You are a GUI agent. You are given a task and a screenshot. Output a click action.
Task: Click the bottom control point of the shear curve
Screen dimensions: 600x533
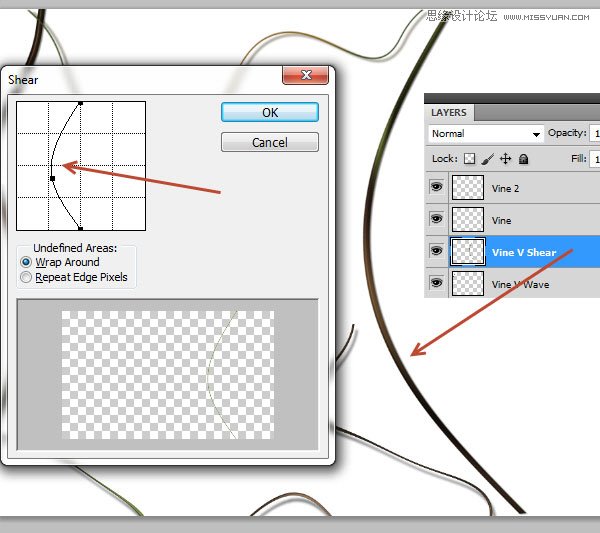tap(80, 228)
